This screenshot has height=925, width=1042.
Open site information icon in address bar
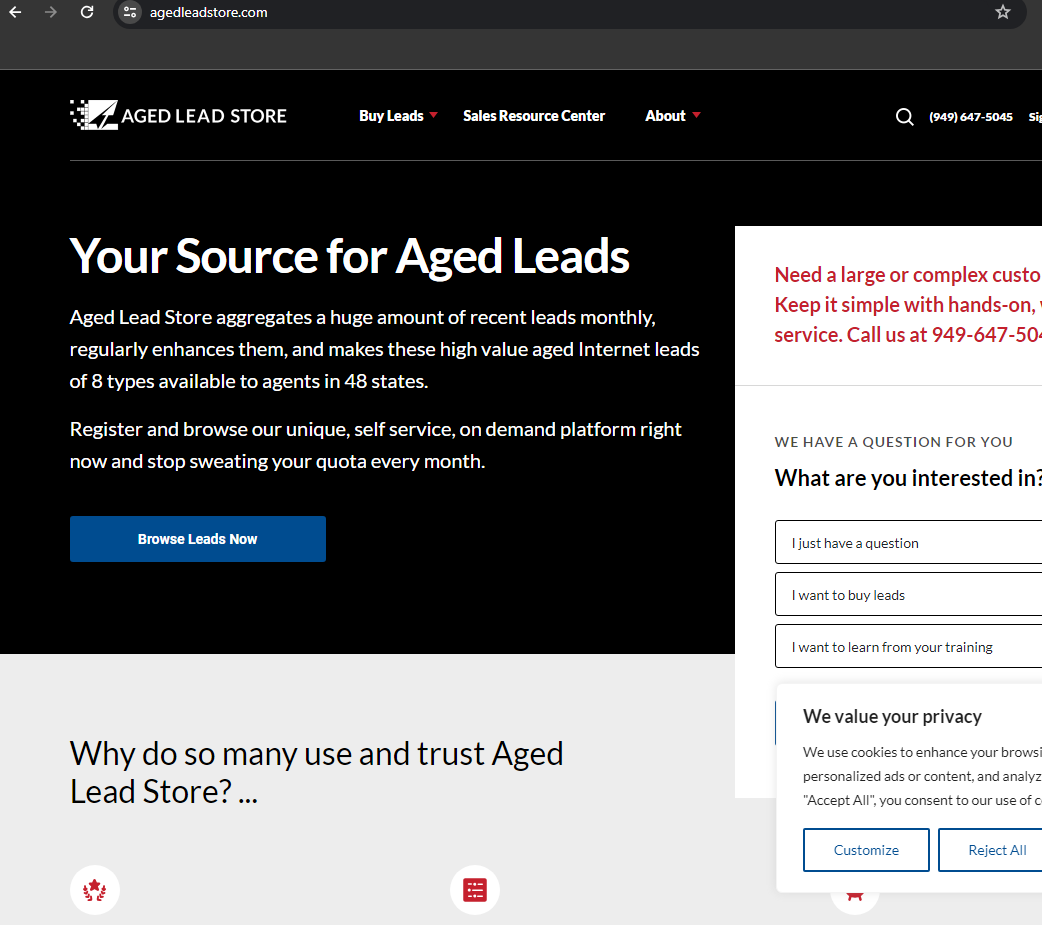point(130,12)
